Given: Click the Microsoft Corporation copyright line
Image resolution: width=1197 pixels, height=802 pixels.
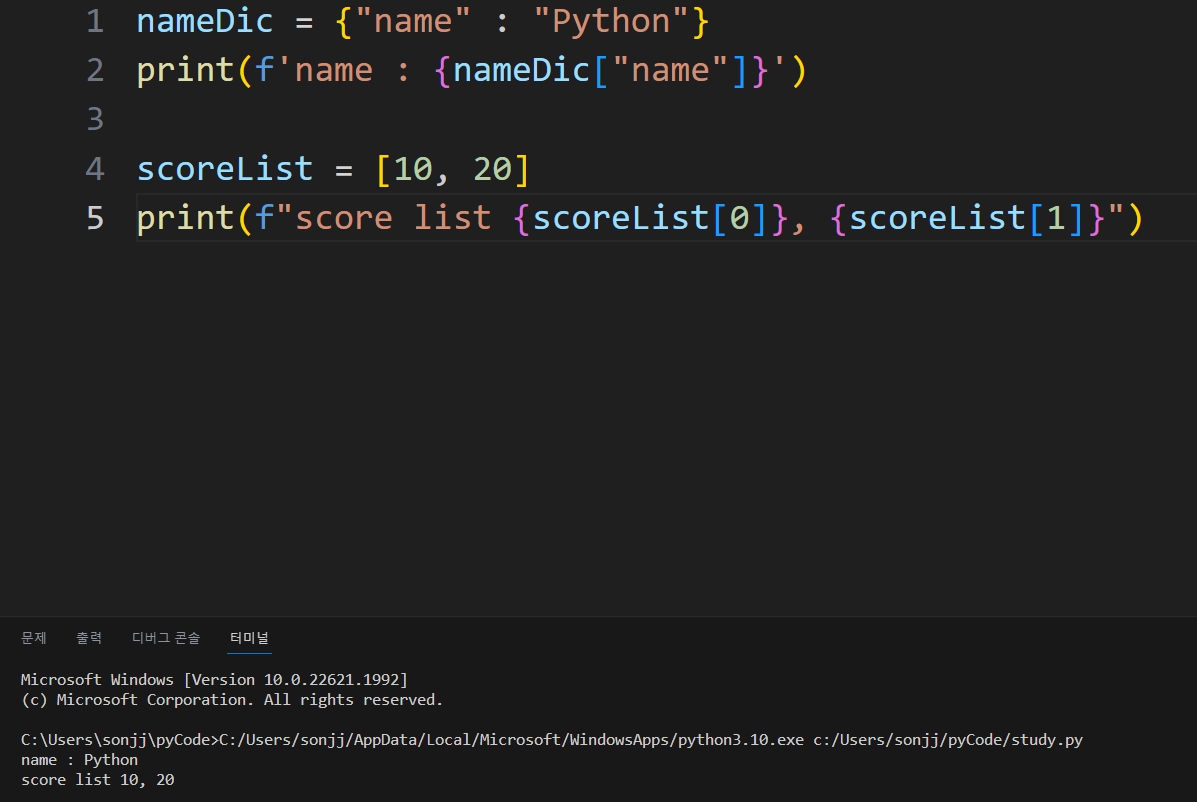Looking at the screenshot, I should pyautogui.click(x=232, y=700).
